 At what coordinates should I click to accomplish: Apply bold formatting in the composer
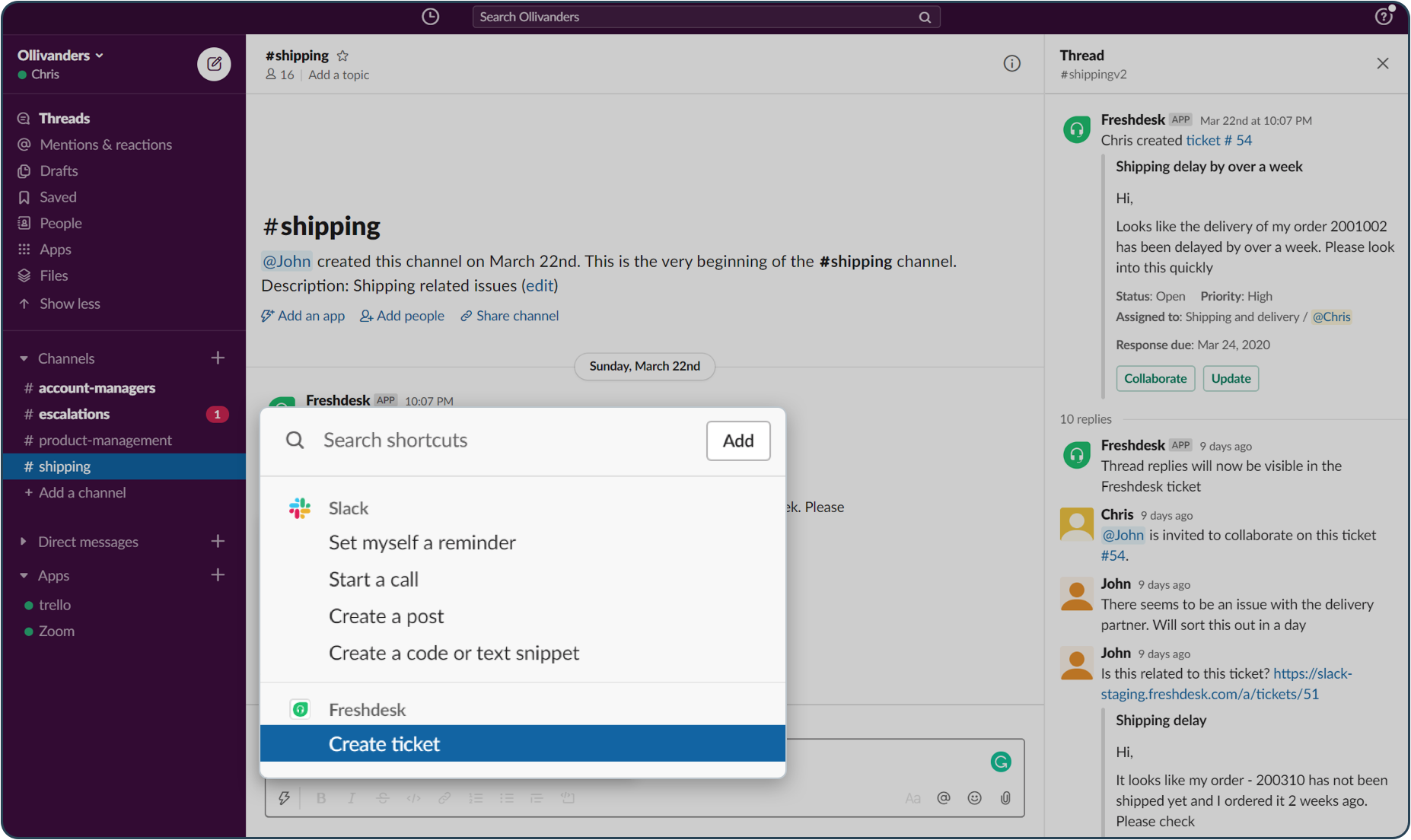(x=320, y=797)
